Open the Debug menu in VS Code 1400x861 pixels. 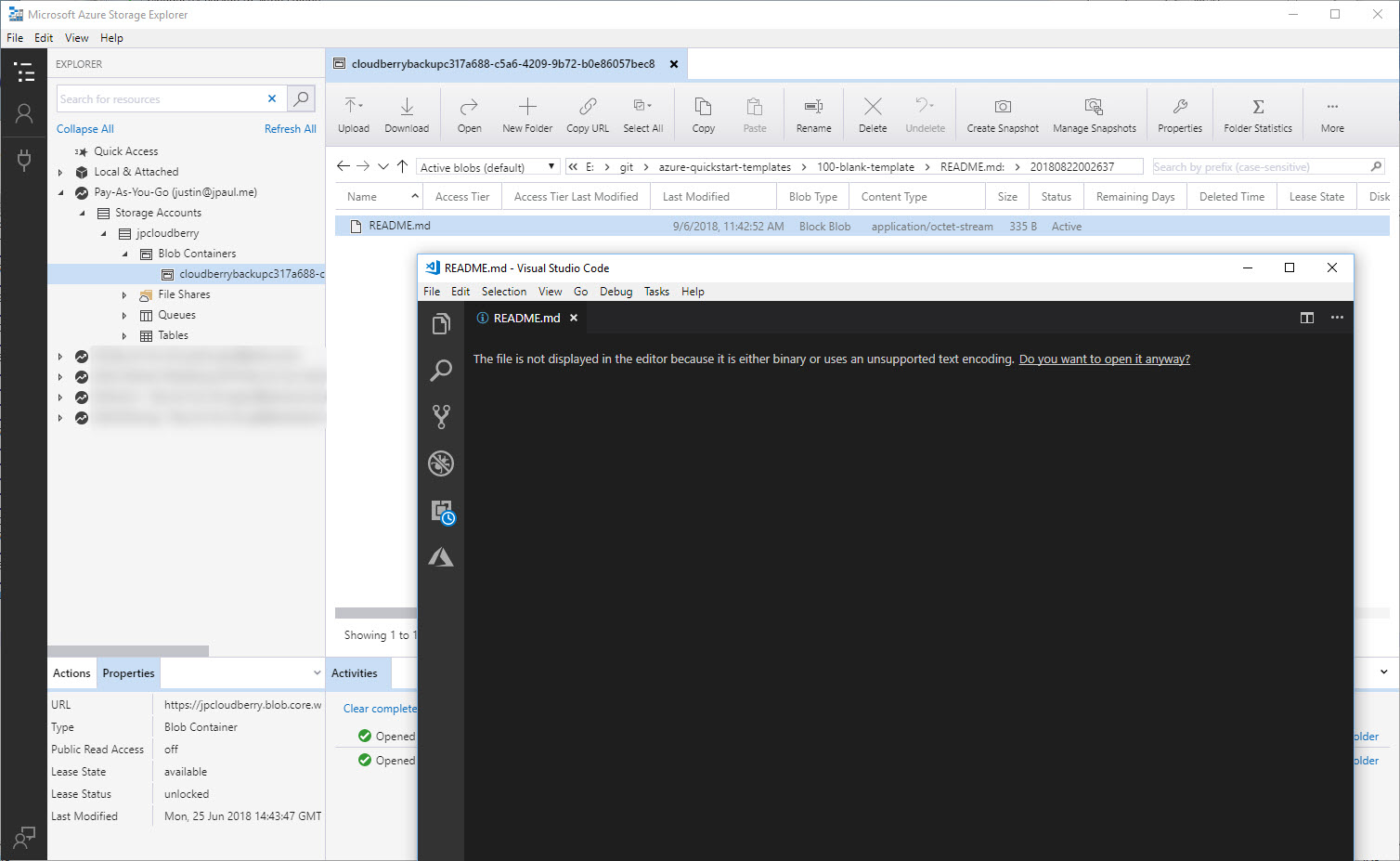point(616,292)
